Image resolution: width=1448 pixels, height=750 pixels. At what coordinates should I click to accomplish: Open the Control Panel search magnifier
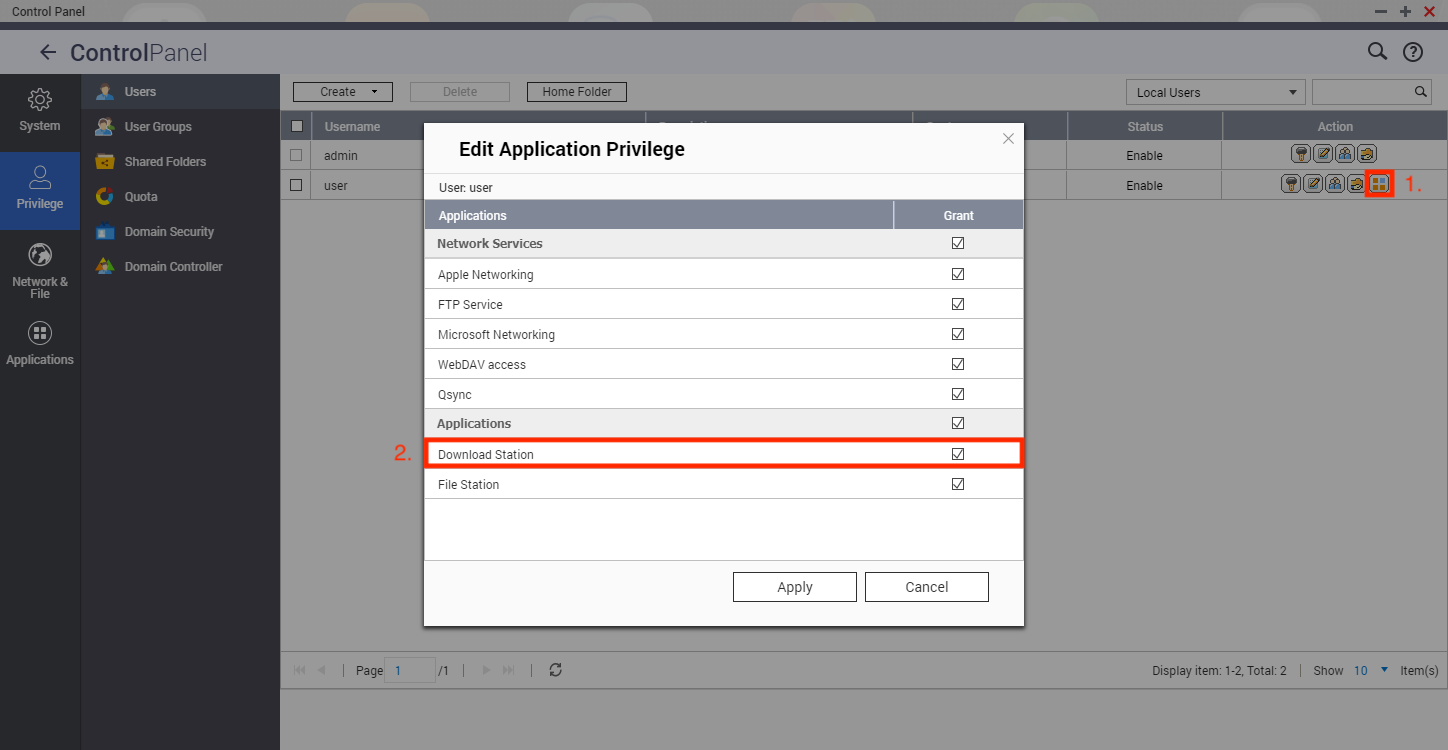tap(1377, 52)
